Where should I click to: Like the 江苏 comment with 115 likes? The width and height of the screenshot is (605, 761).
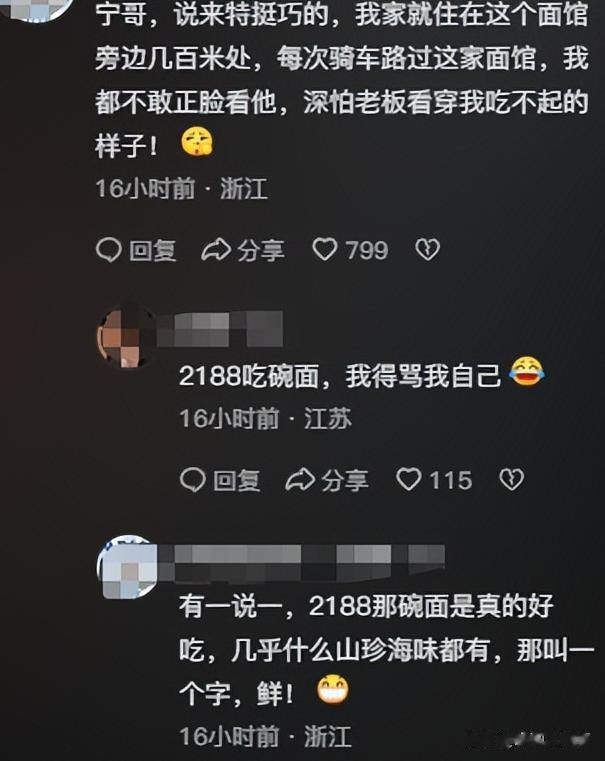pyautogui.click(x=409, y=480)
